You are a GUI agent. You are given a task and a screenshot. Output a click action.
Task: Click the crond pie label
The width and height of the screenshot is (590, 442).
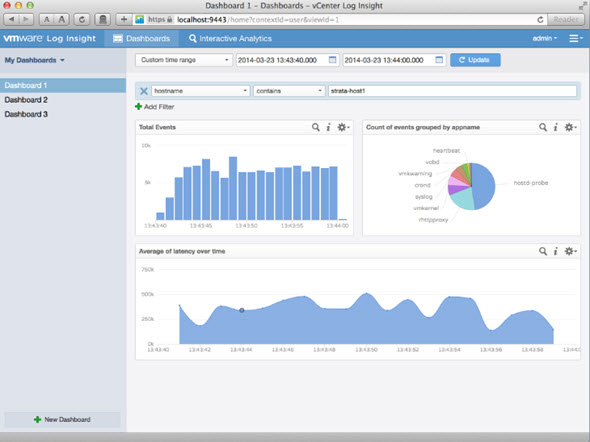click(x=422, y=185)
